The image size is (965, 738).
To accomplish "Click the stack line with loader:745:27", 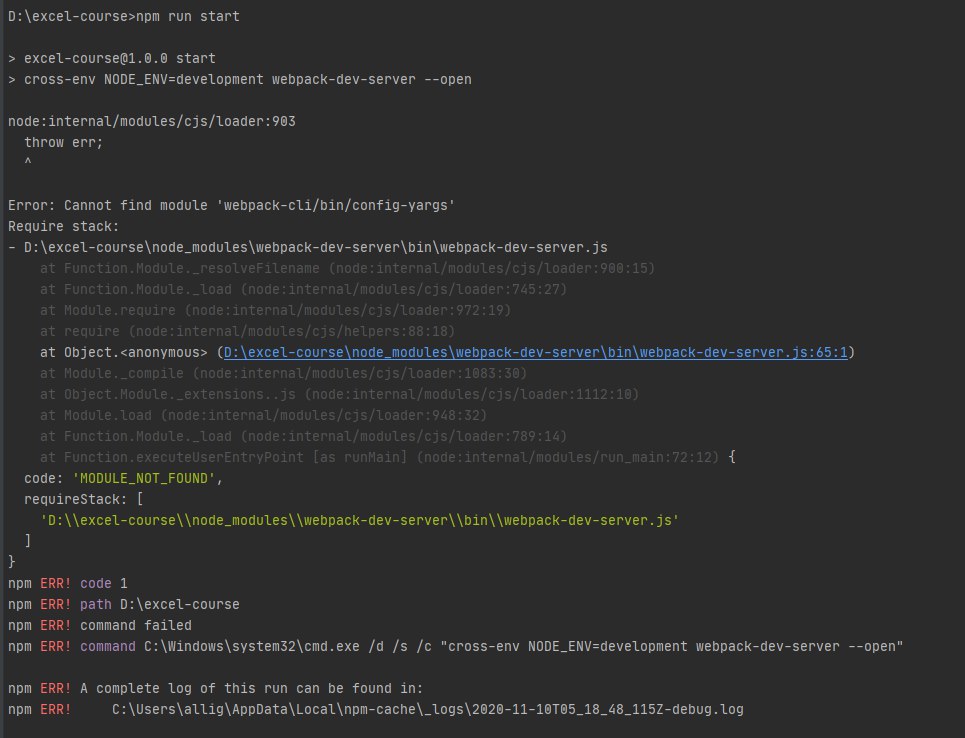I will pos(303,289).
